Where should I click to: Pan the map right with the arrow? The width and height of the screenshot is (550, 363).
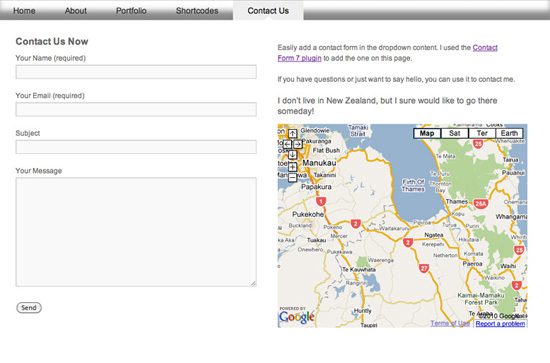tap(297, 144)
